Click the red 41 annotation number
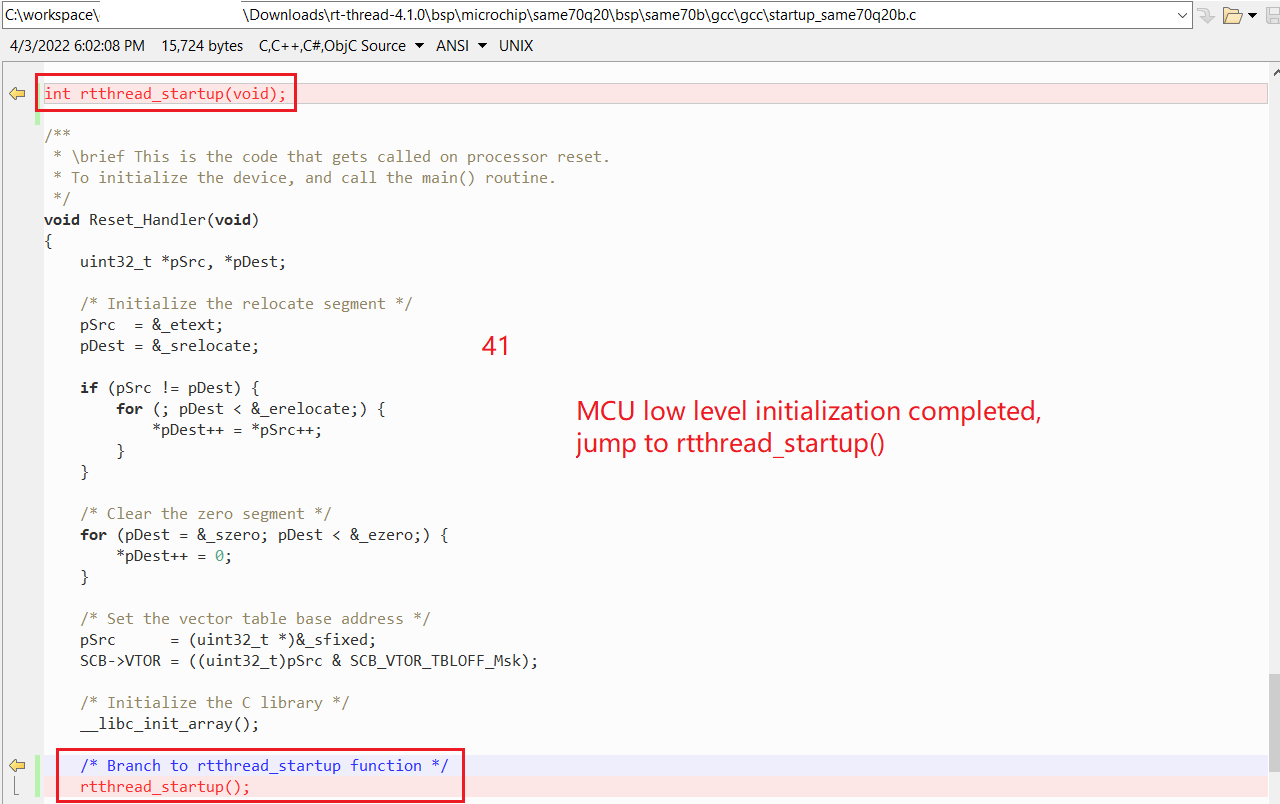The height and width of the screenshot is (804, 1280). (x=495, y=346)
